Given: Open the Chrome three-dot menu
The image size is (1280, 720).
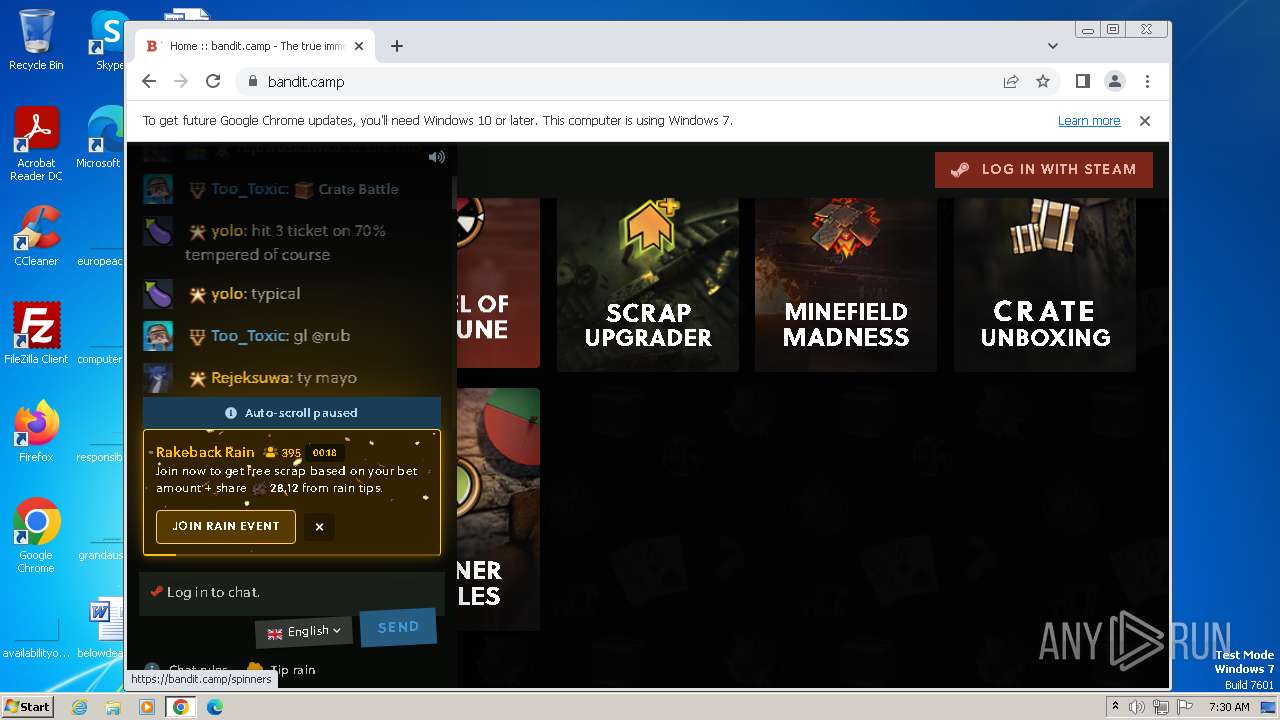Looking at the screenshot, I should (1147, 82).
